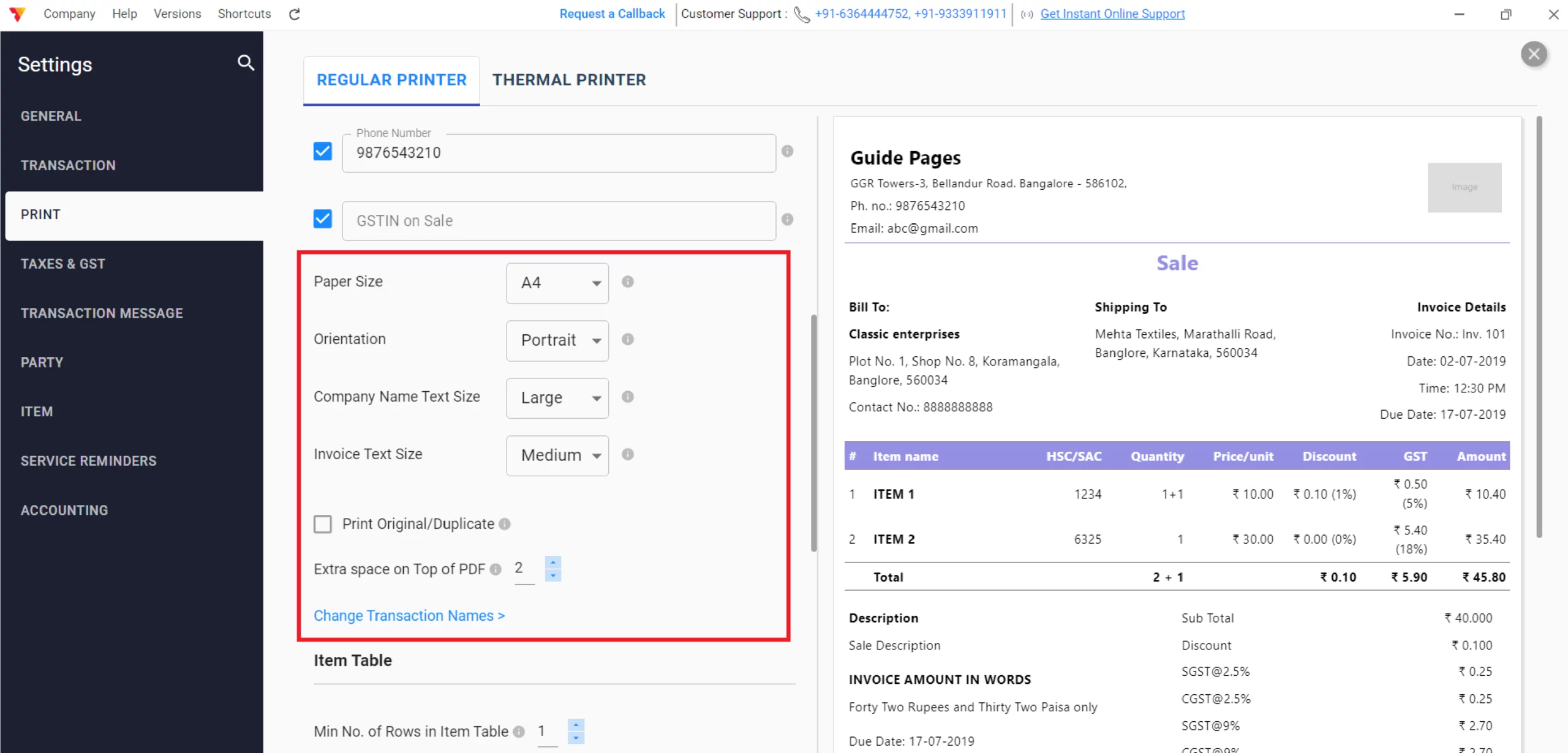1568x753 pixels.
Task: Click the online support headset icon
Action: point(1027,14)
